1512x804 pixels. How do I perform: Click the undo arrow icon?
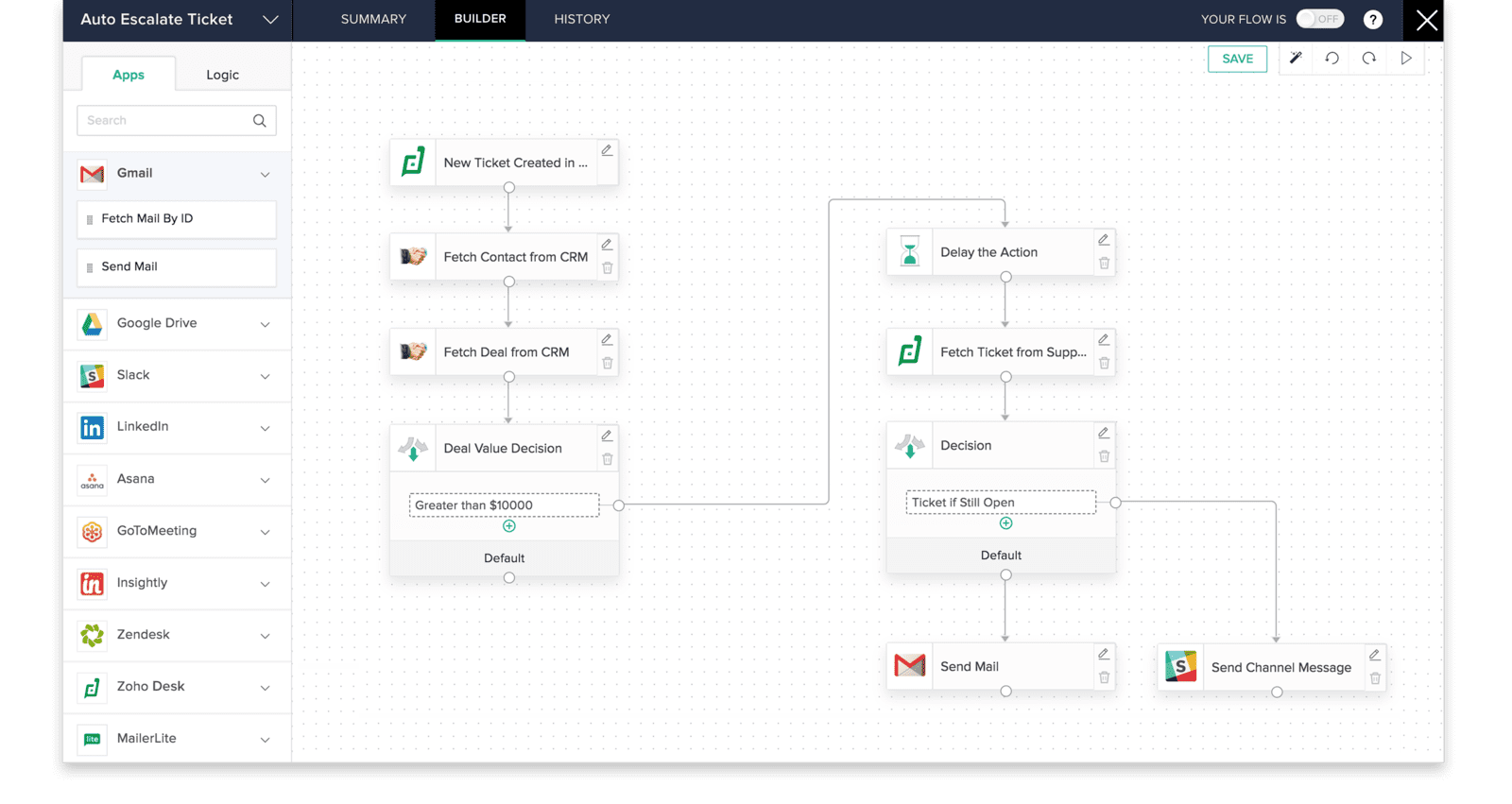[x=1332, y=59]
